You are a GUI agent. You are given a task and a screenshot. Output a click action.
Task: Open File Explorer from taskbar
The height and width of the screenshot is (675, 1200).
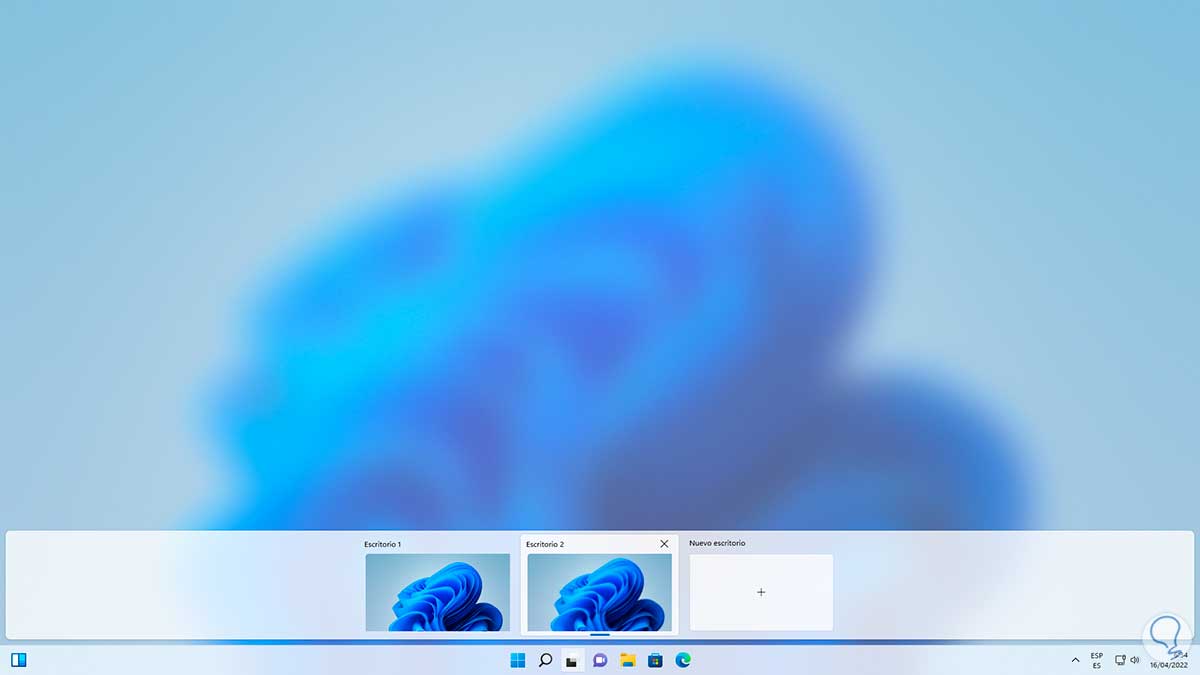(x=628, y=660)
